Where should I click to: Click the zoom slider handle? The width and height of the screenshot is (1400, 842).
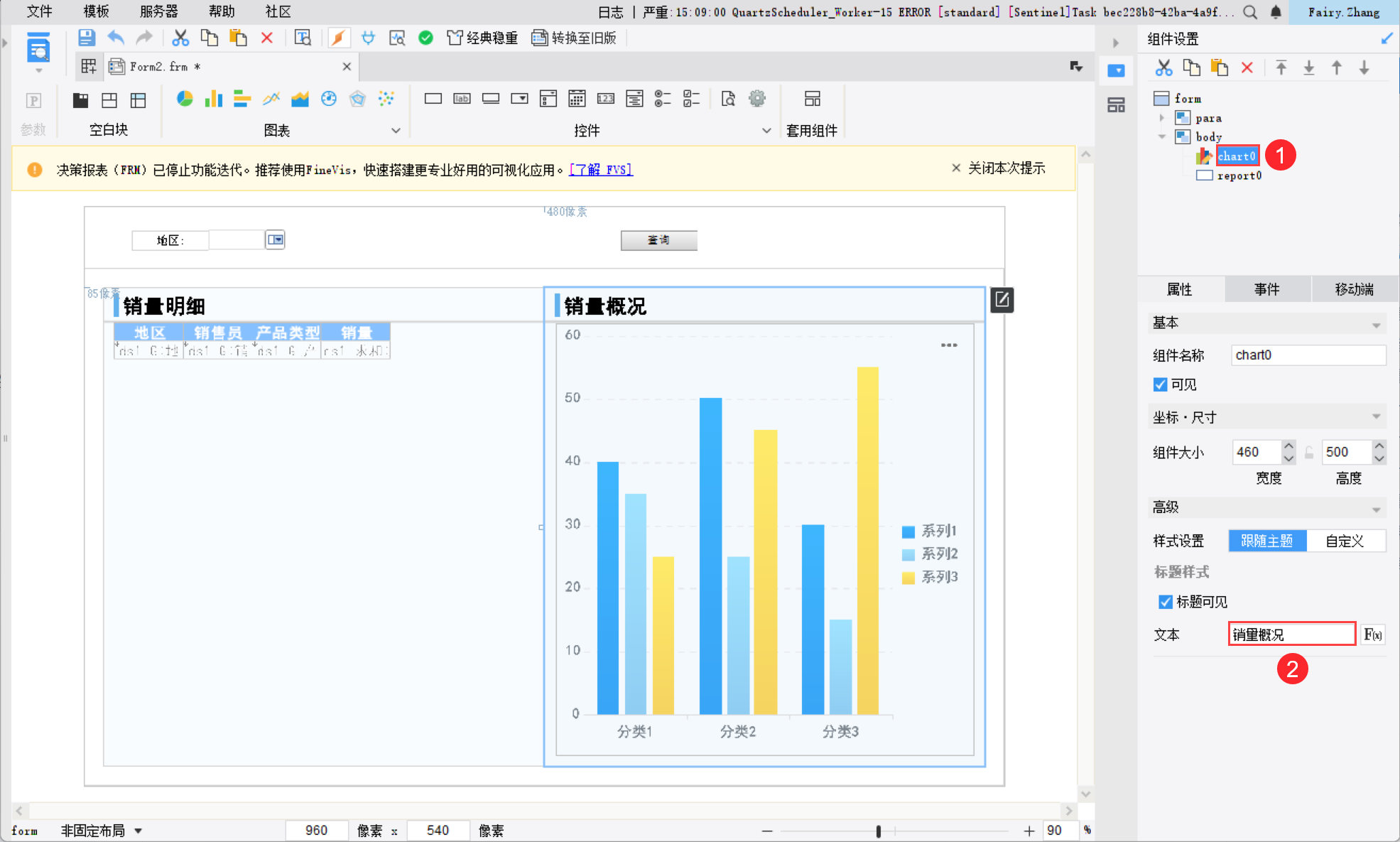pyautogui.click(x=879, y=831)
